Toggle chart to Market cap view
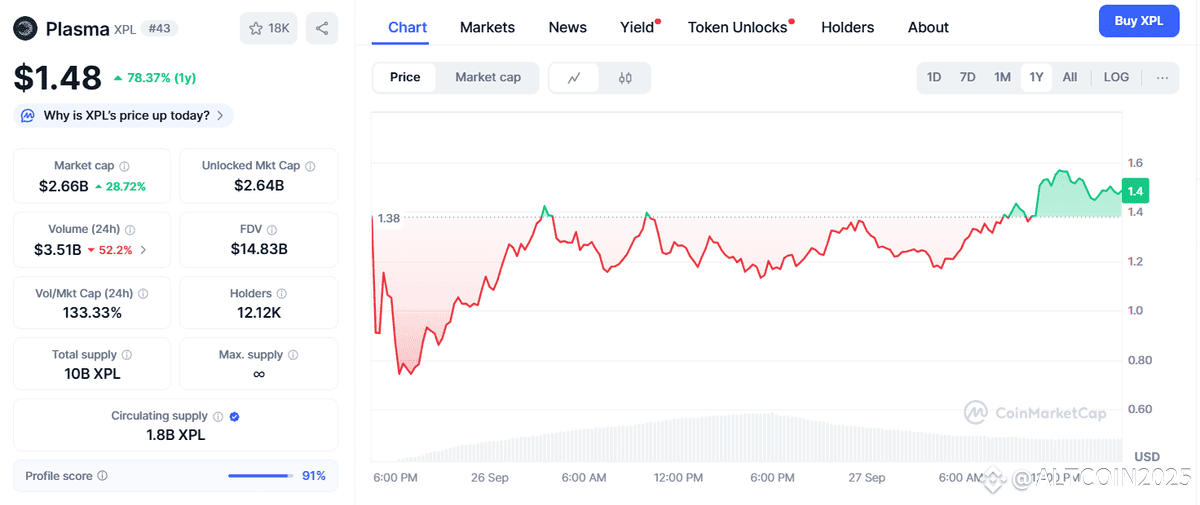This screenshot has height=505, width=1200. click(x=487, y=78)
